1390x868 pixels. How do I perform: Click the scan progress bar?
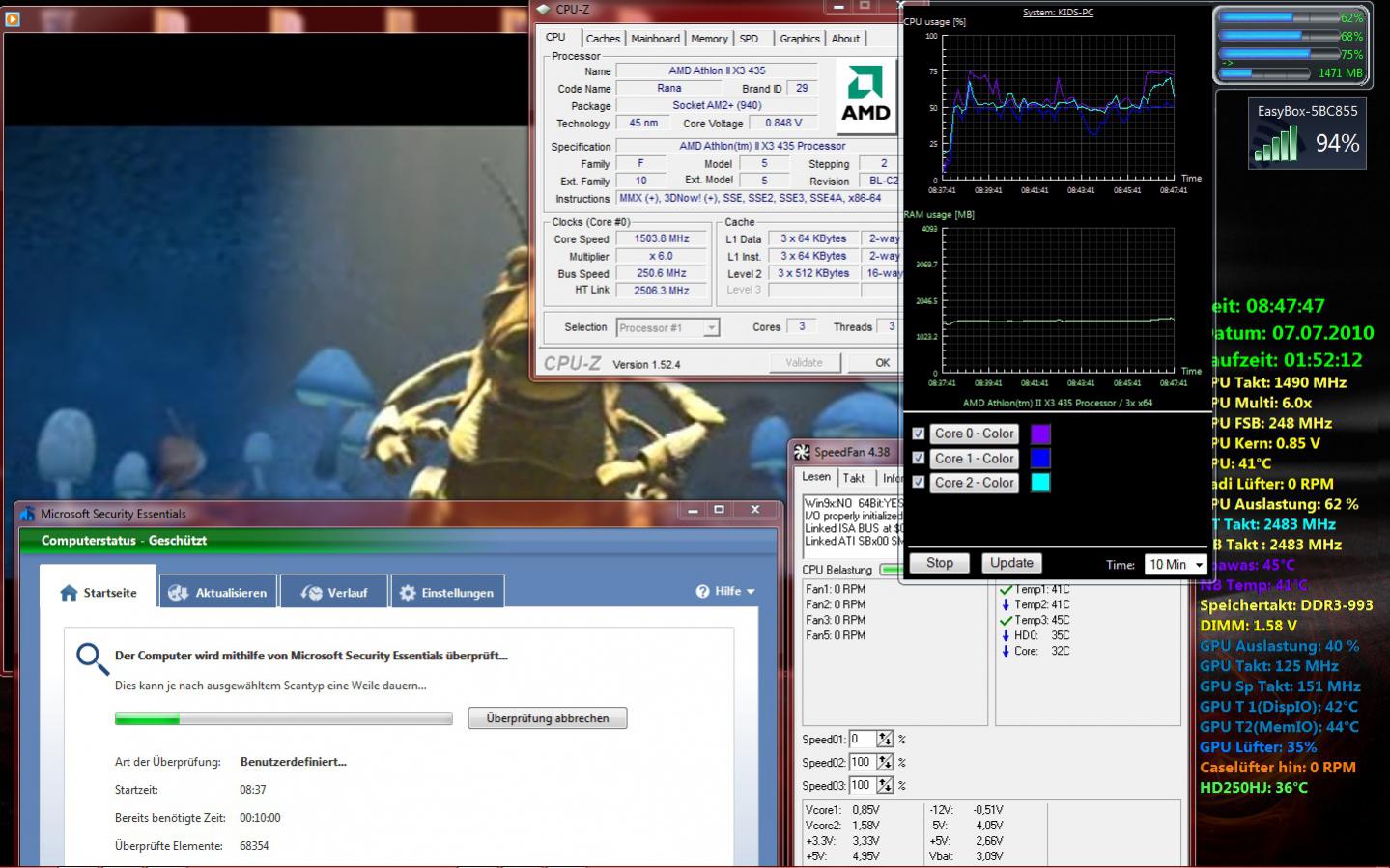[283, 718]
